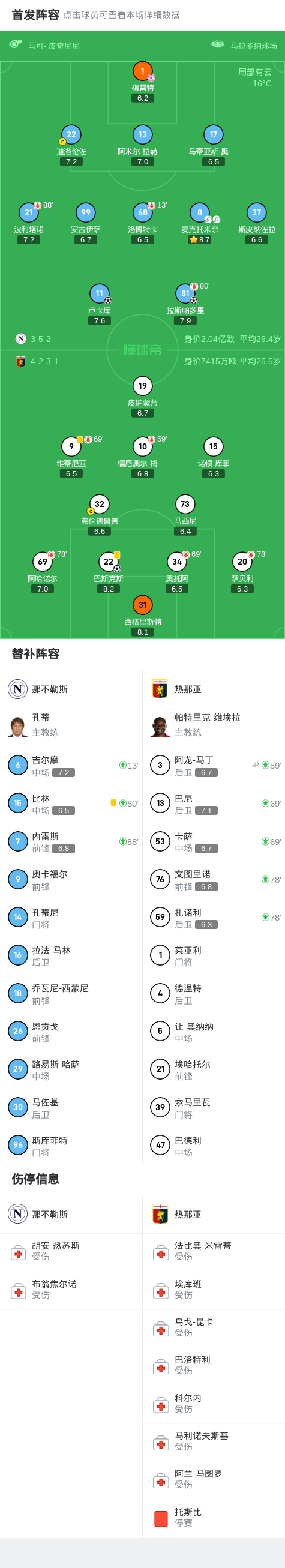Open 拉斯帕多里 number 81 player icon
This screenshot has width=285, height=1568.
point(185,293)
